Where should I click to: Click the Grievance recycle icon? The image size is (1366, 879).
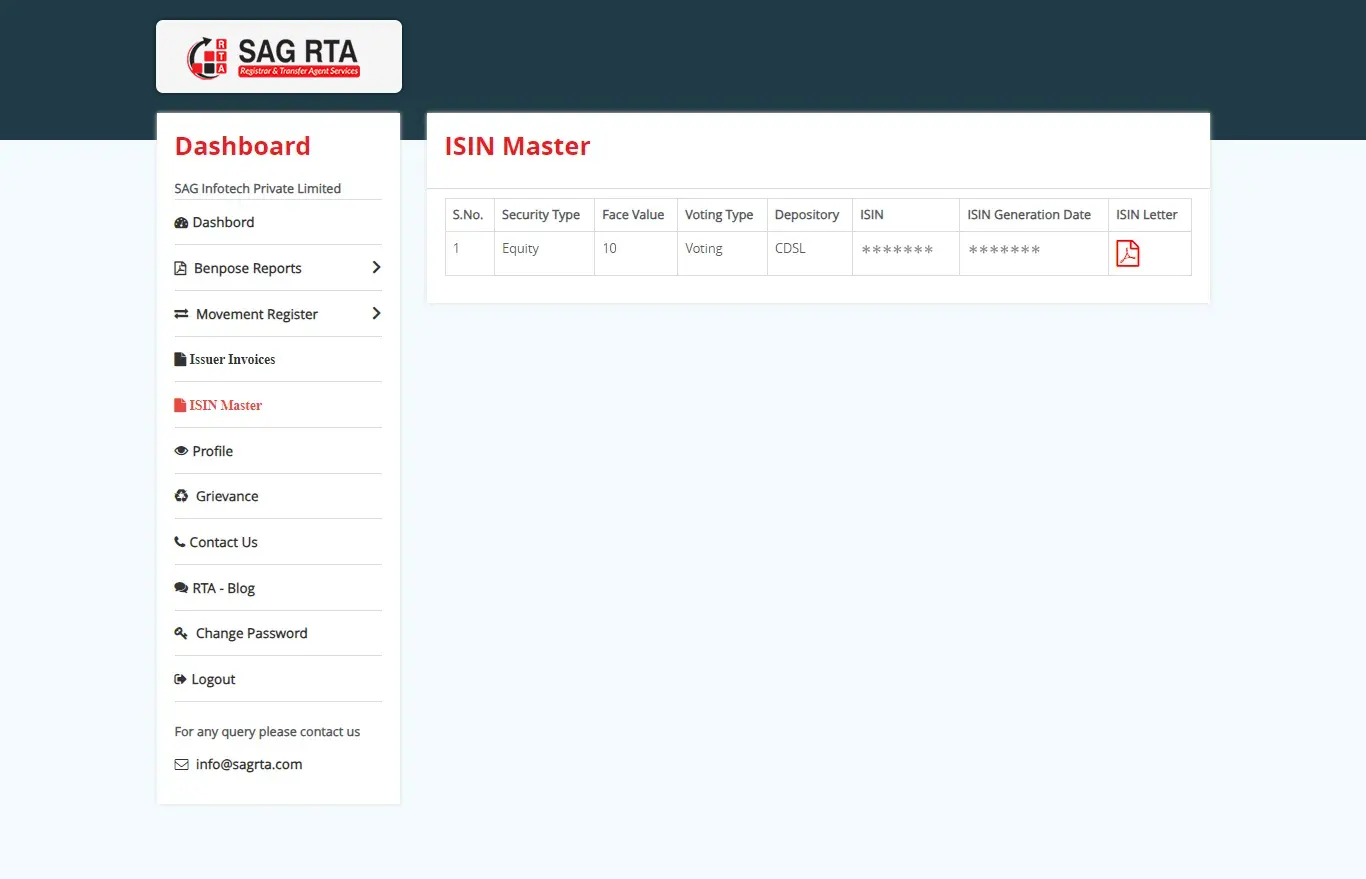[181, 496]
